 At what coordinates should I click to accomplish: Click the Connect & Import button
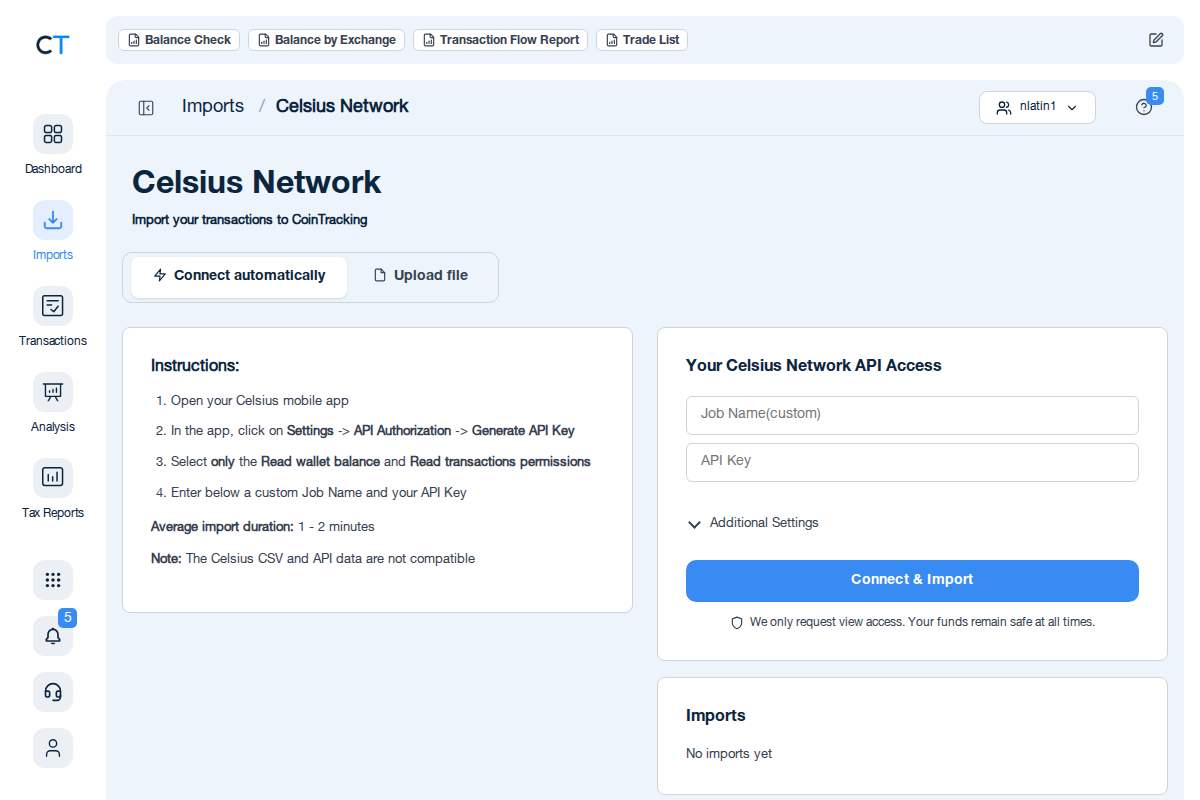[912, 580]
